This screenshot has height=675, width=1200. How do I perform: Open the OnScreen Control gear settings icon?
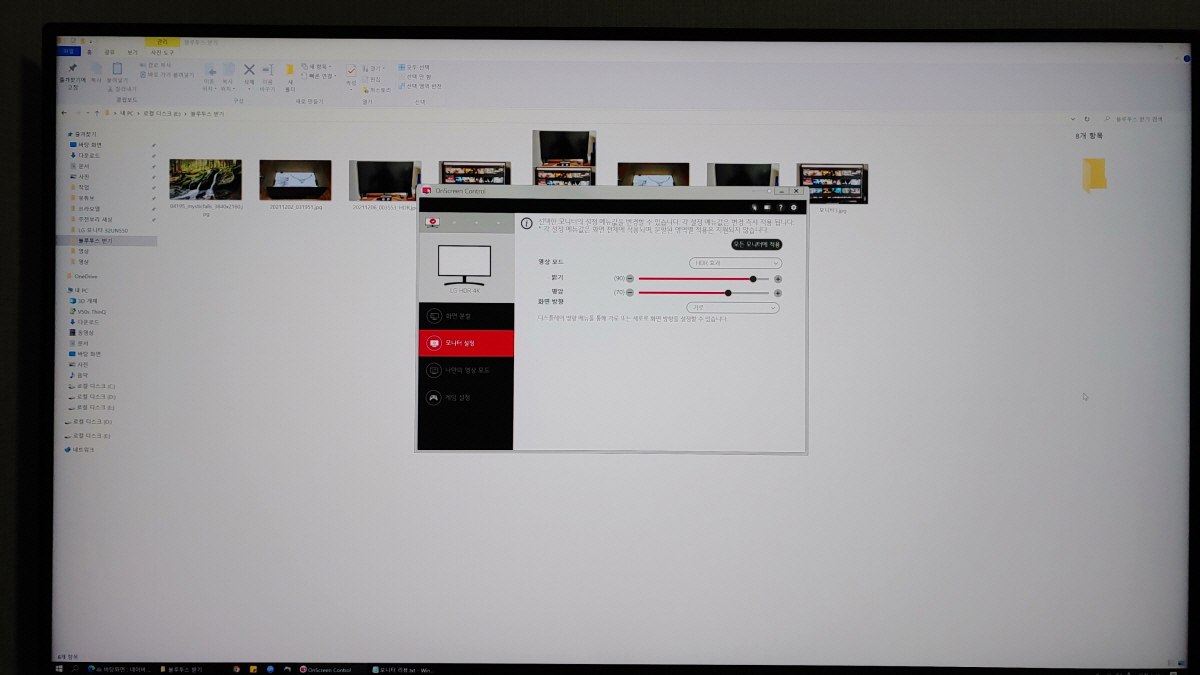[794, 207]
